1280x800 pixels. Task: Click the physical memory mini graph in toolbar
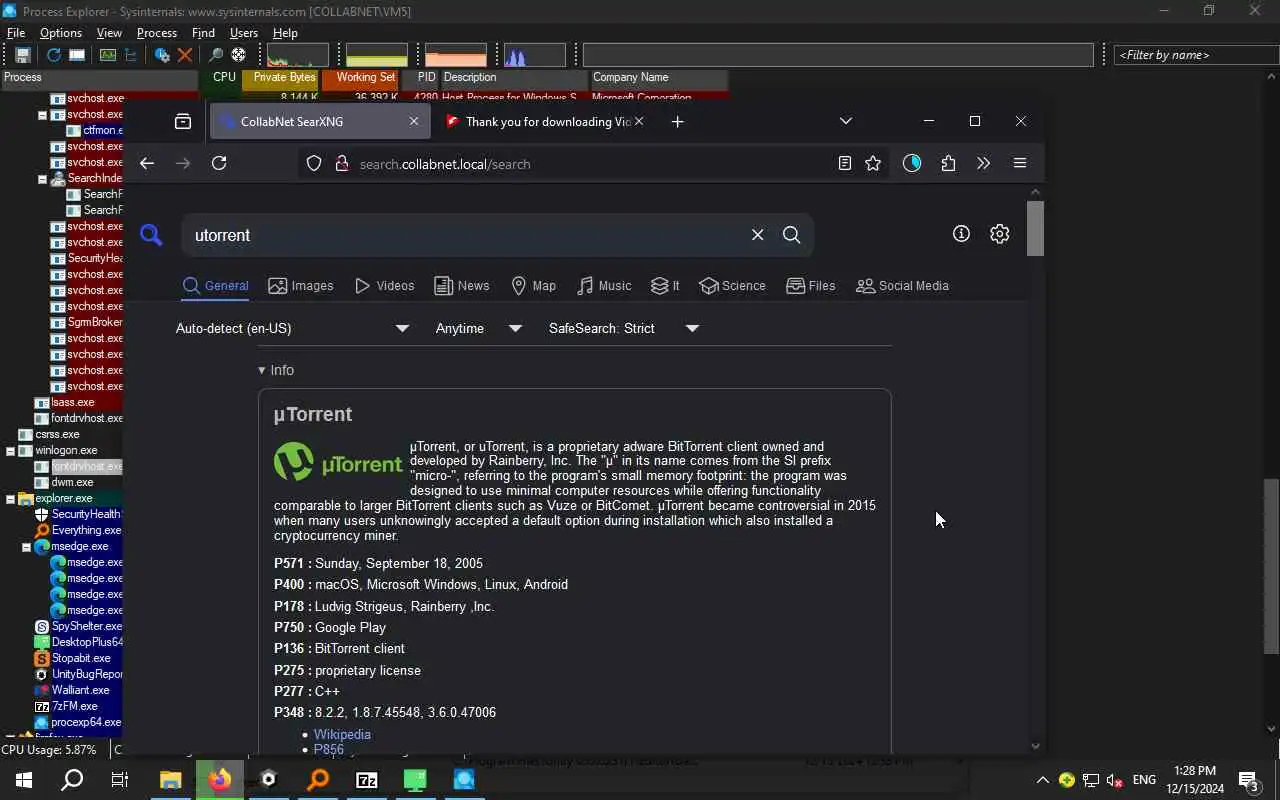tap(456, 55)
